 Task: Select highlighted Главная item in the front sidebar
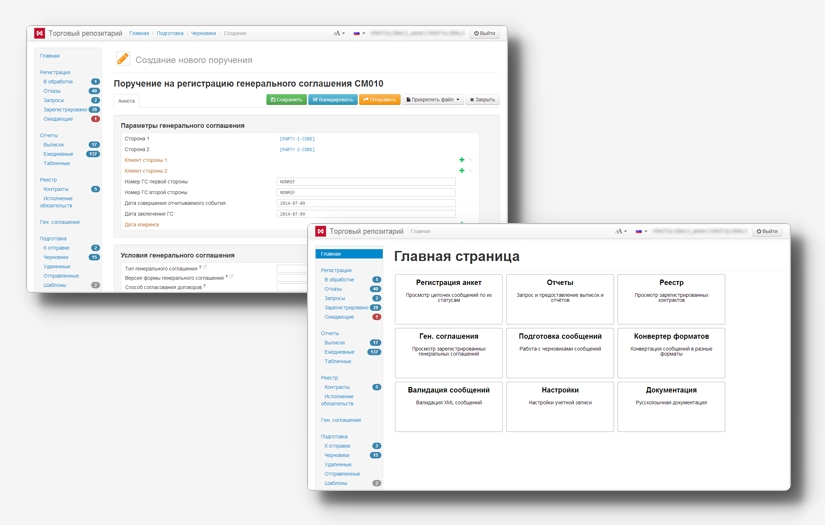[349, 254]
